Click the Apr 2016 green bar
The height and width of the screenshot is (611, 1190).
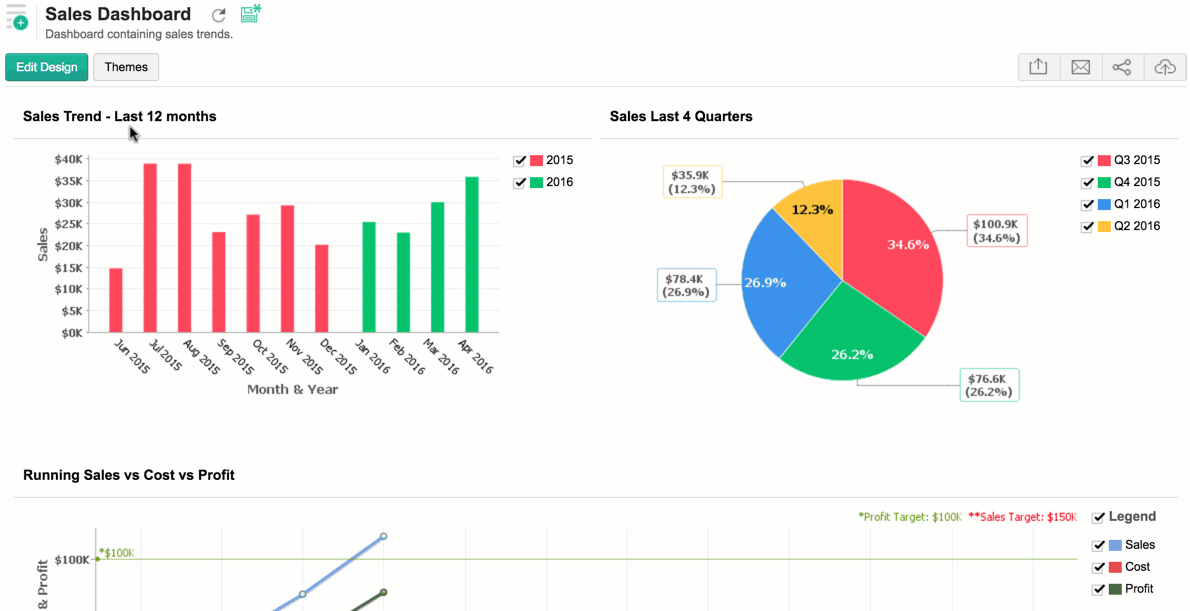(472, 254)
